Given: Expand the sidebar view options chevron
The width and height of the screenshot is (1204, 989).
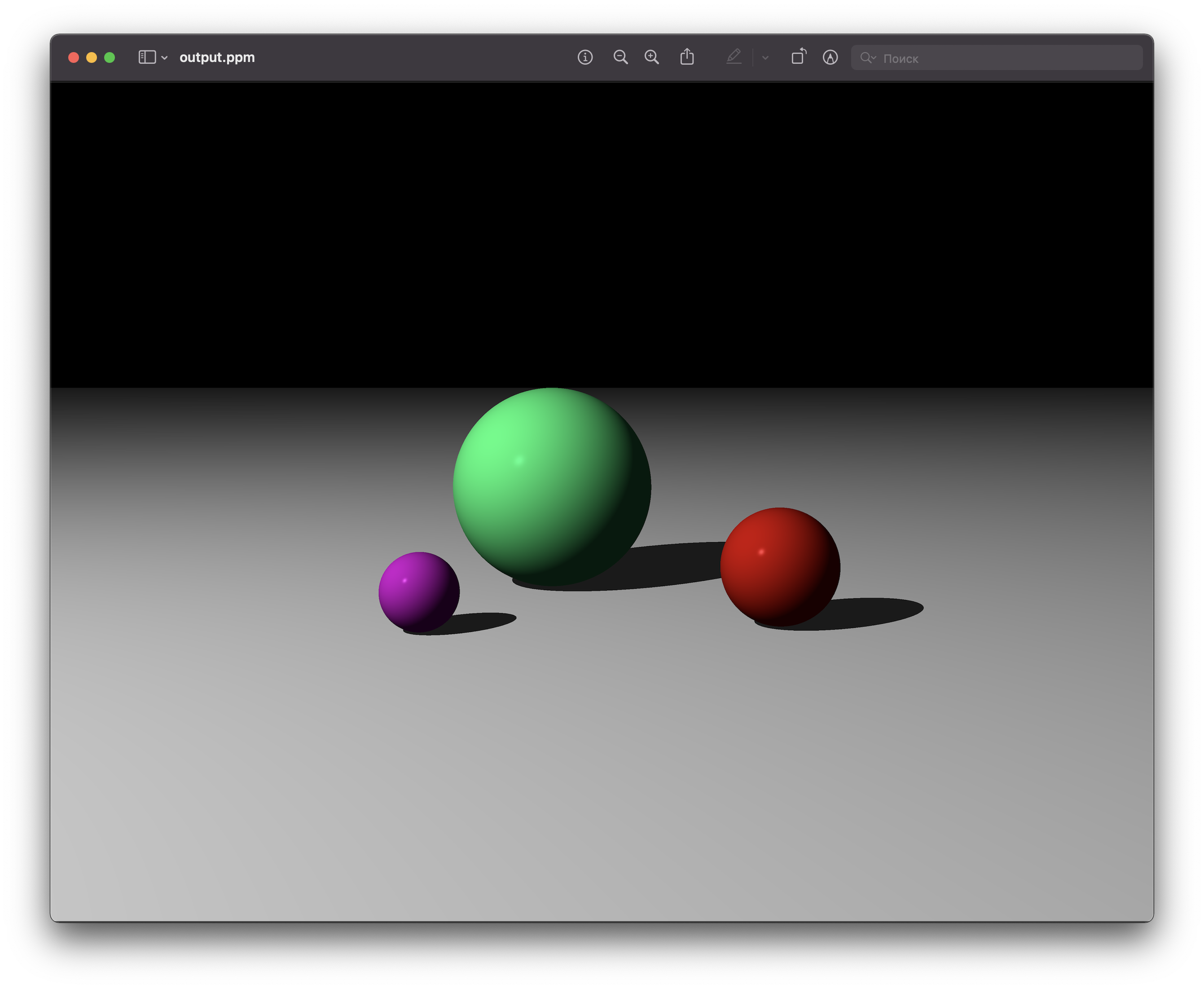Looking at the screenshot, I should [x=164, y=58].
